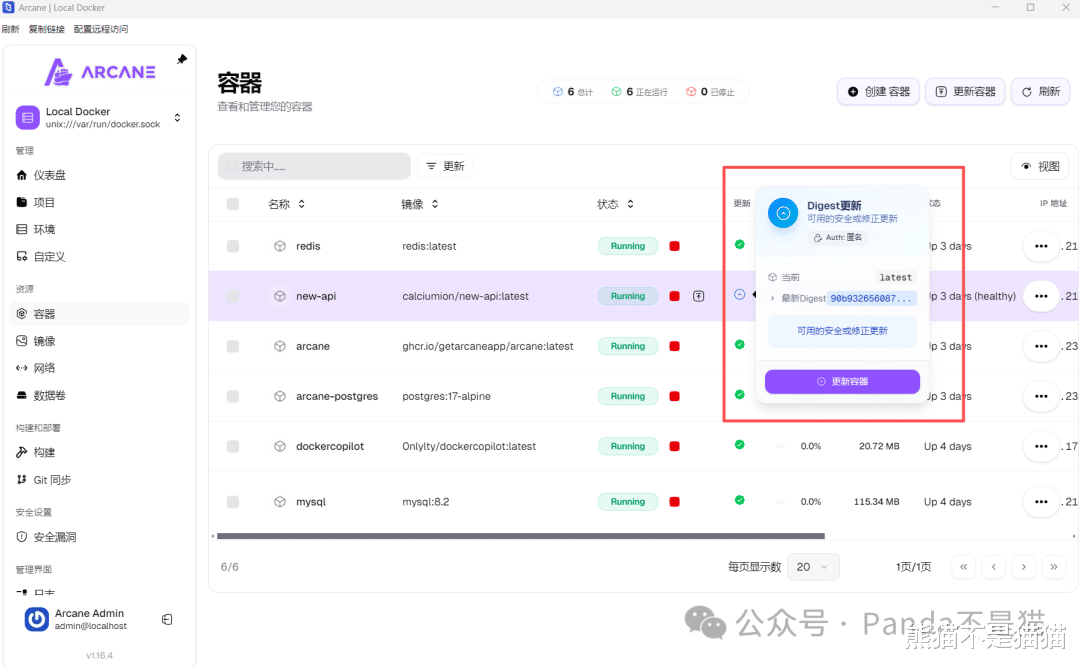Image resolution: width=1080 pixels, height=667 pixels.
Task: Click 更新容器 in the Digest popup
Action: 842,381
